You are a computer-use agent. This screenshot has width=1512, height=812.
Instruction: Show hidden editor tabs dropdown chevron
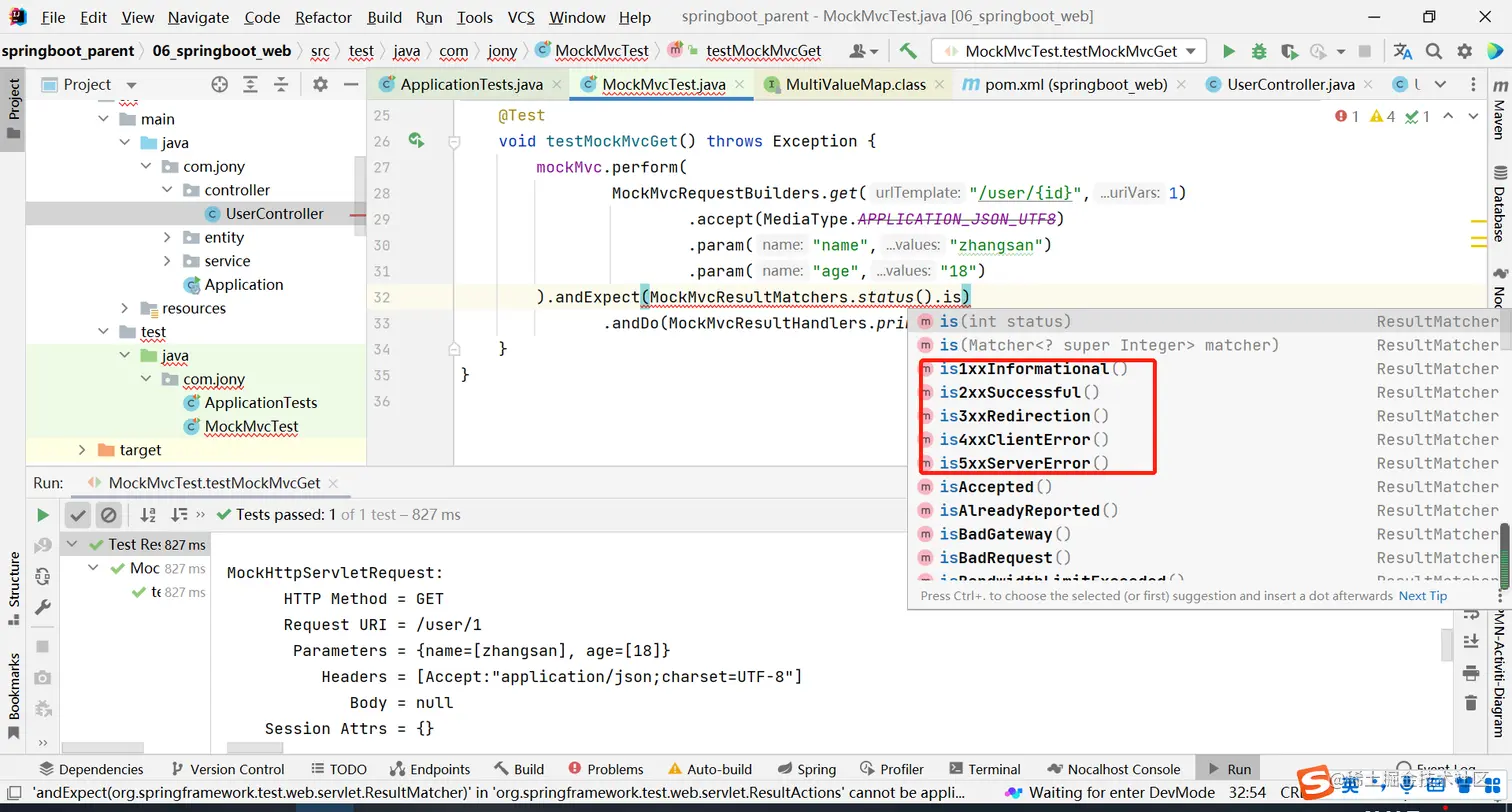click(1440, 85)
